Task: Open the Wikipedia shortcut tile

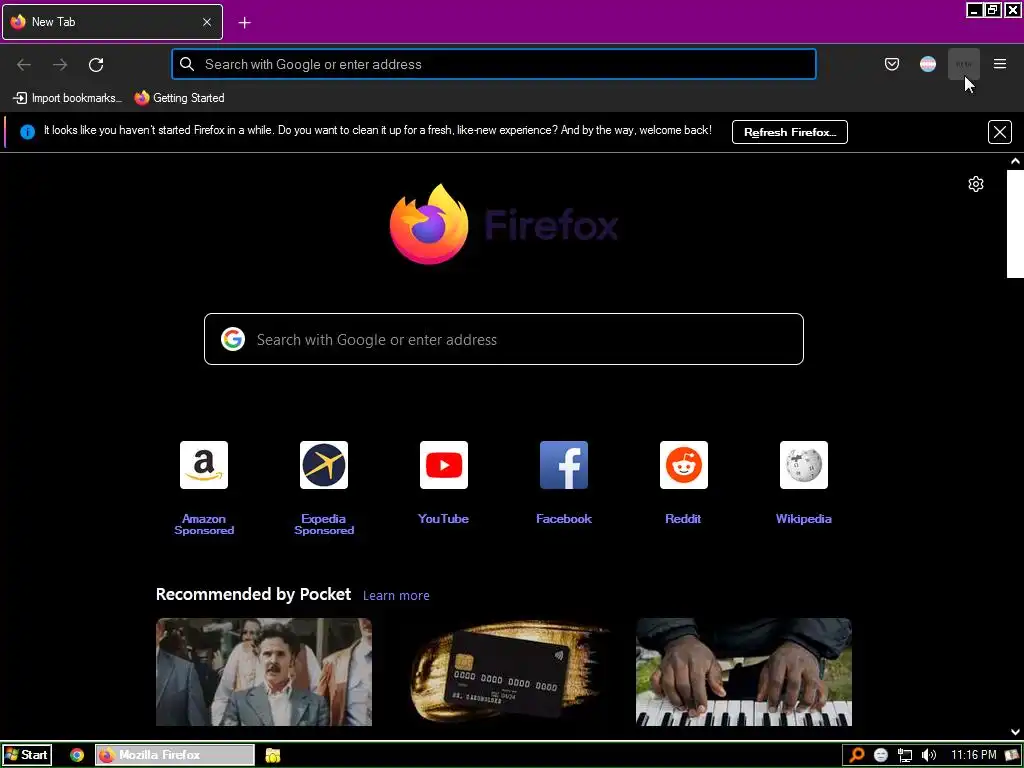Action: (804, 465)
